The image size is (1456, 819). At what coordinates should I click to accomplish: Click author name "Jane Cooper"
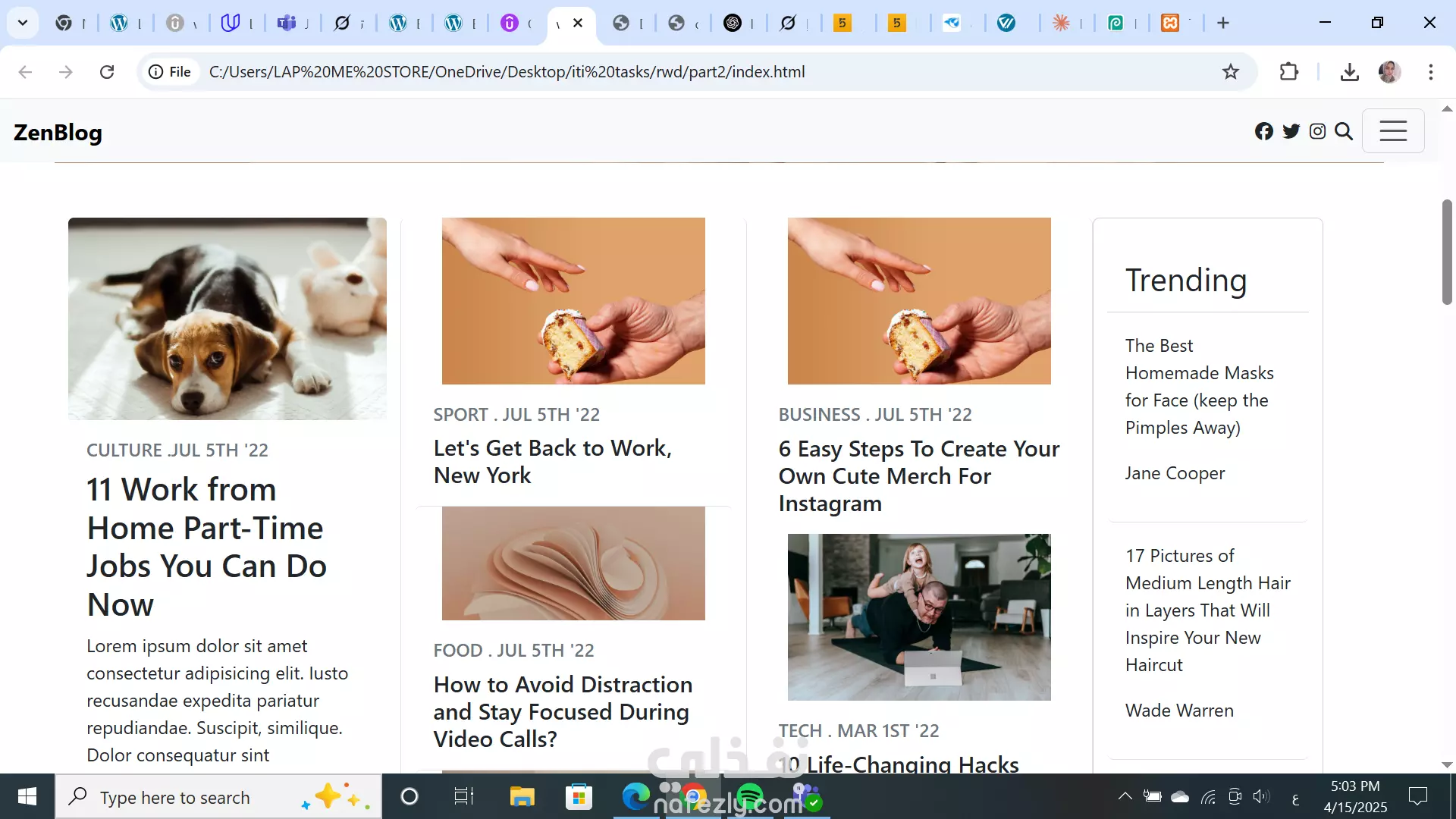pos(1175,473)
